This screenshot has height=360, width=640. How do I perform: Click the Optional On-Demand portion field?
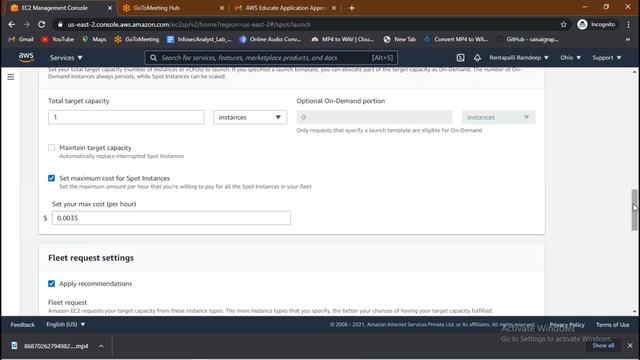[374, 117]
